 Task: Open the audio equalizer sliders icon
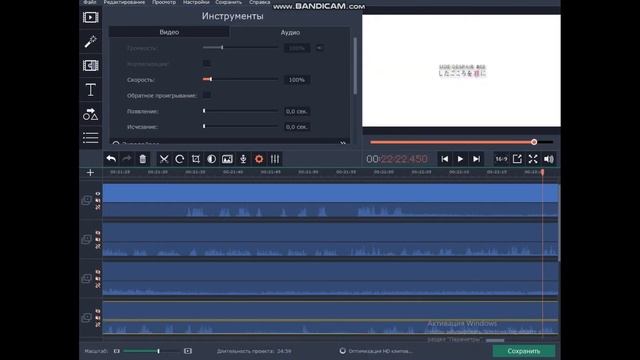pyautogui.click(x=275, y=159)
